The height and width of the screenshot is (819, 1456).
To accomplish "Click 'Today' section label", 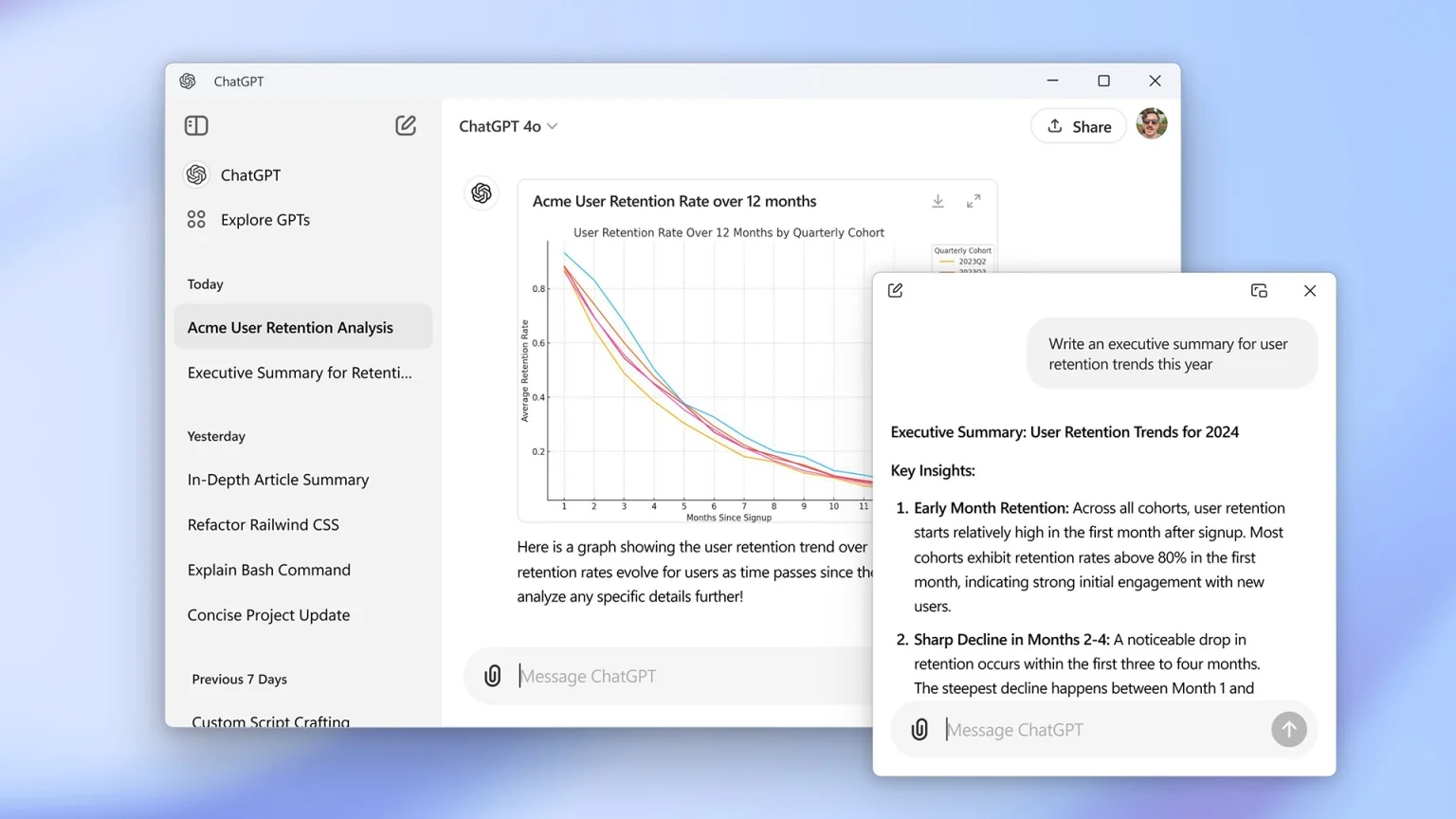I will [x=206, y=284].
